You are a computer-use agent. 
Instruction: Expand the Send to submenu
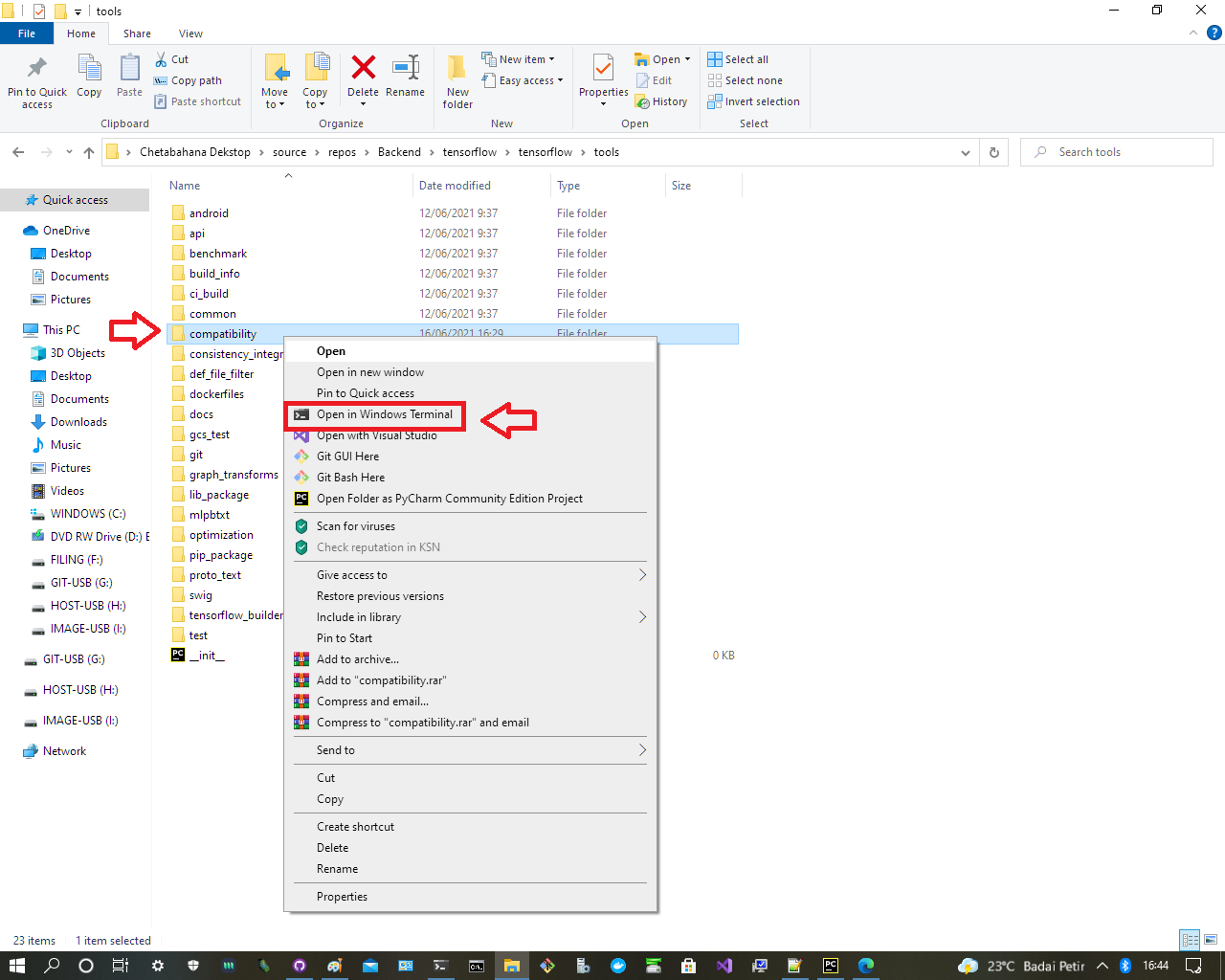pos(642,750)
